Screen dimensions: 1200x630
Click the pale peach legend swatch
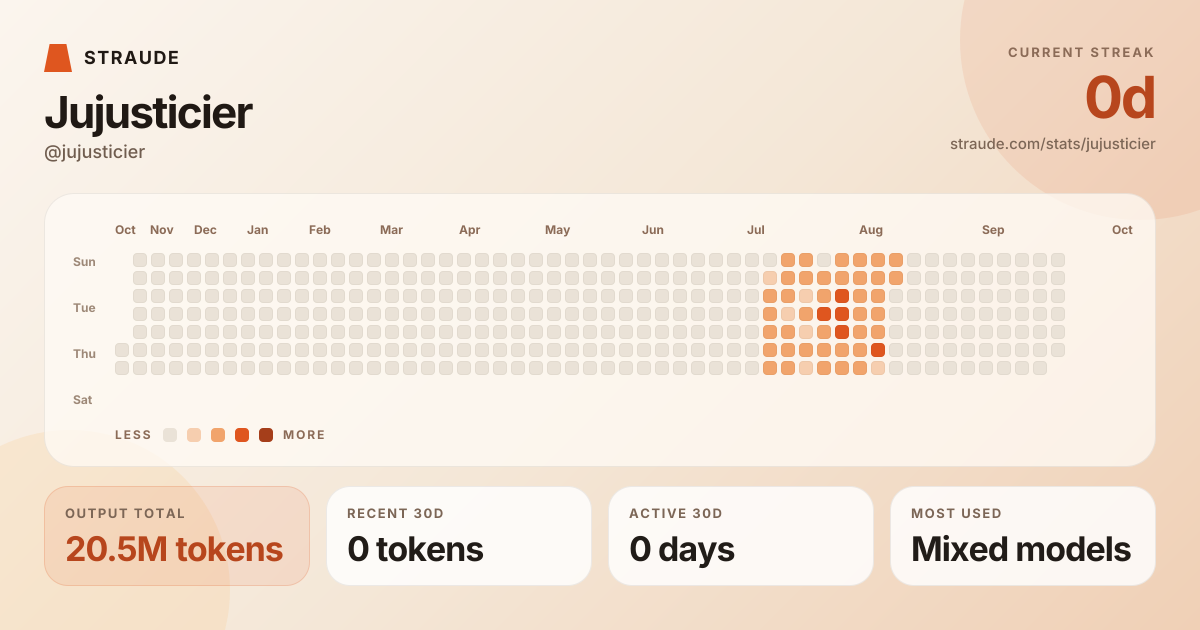pos(194,435)
